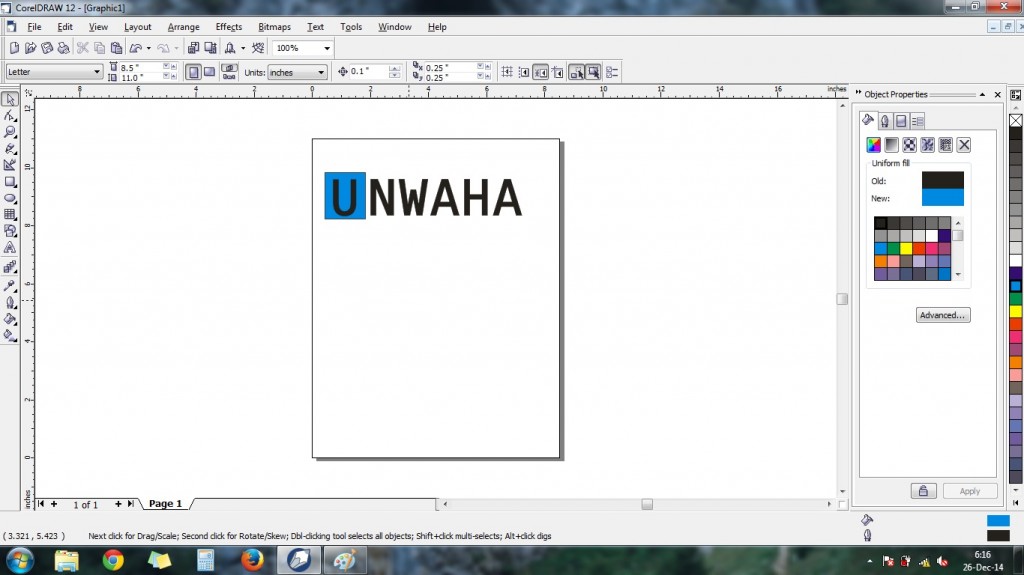Select the Rectangle tool in toolbox
Screen dimensions: 1024x575
10,182
